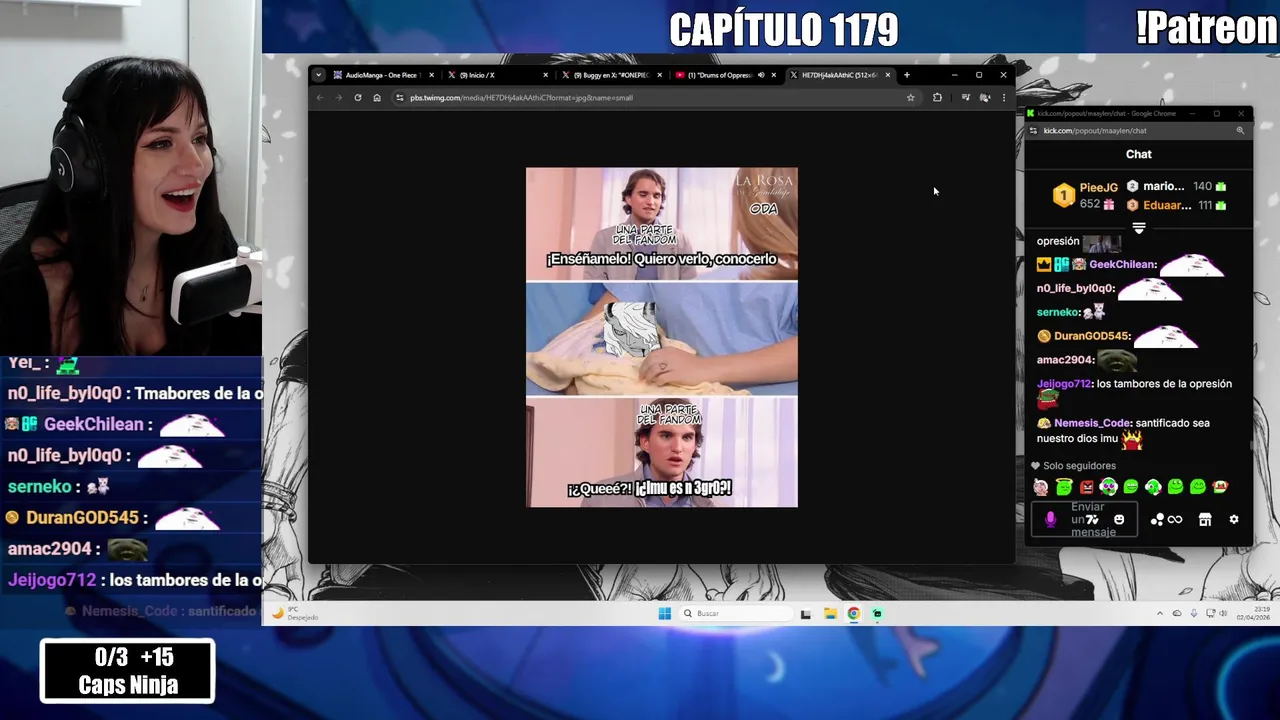1280x720 pixels.
Task: Mute the Drums of Oppression tab audio
Action: [761, 75]
